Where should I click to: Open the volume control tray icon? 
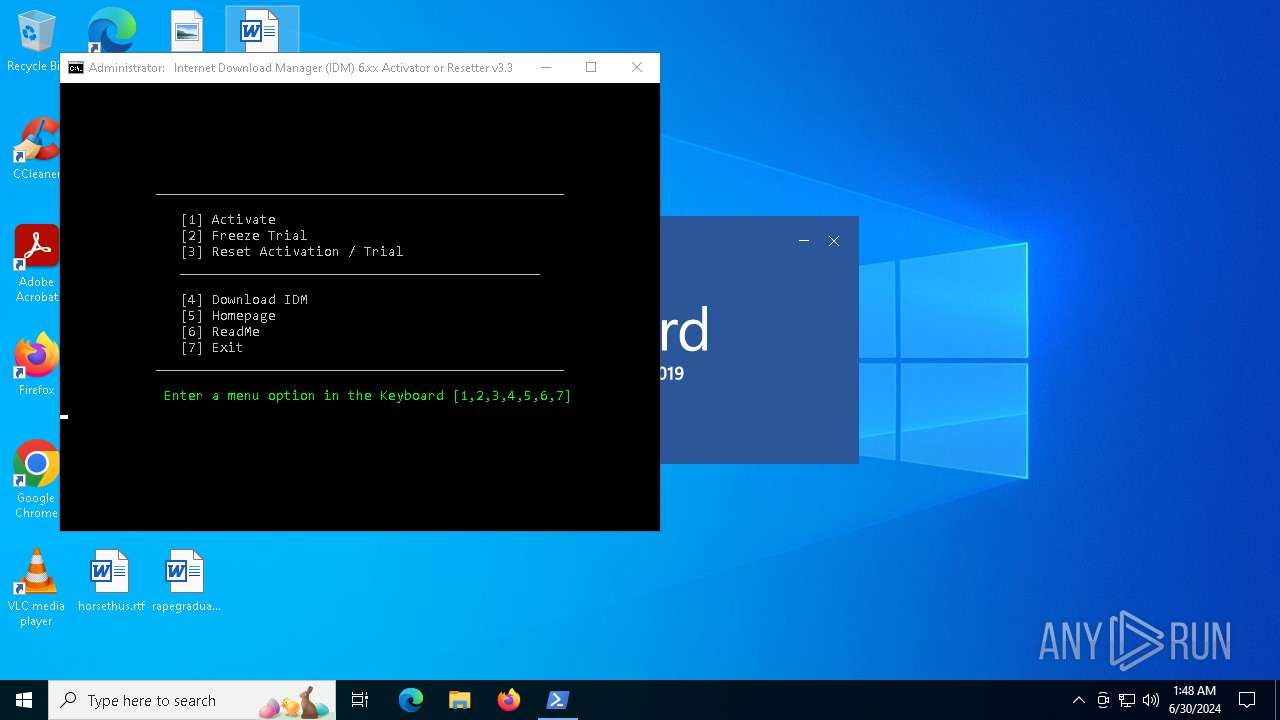pyautogui.click(x=1151, y=700)
